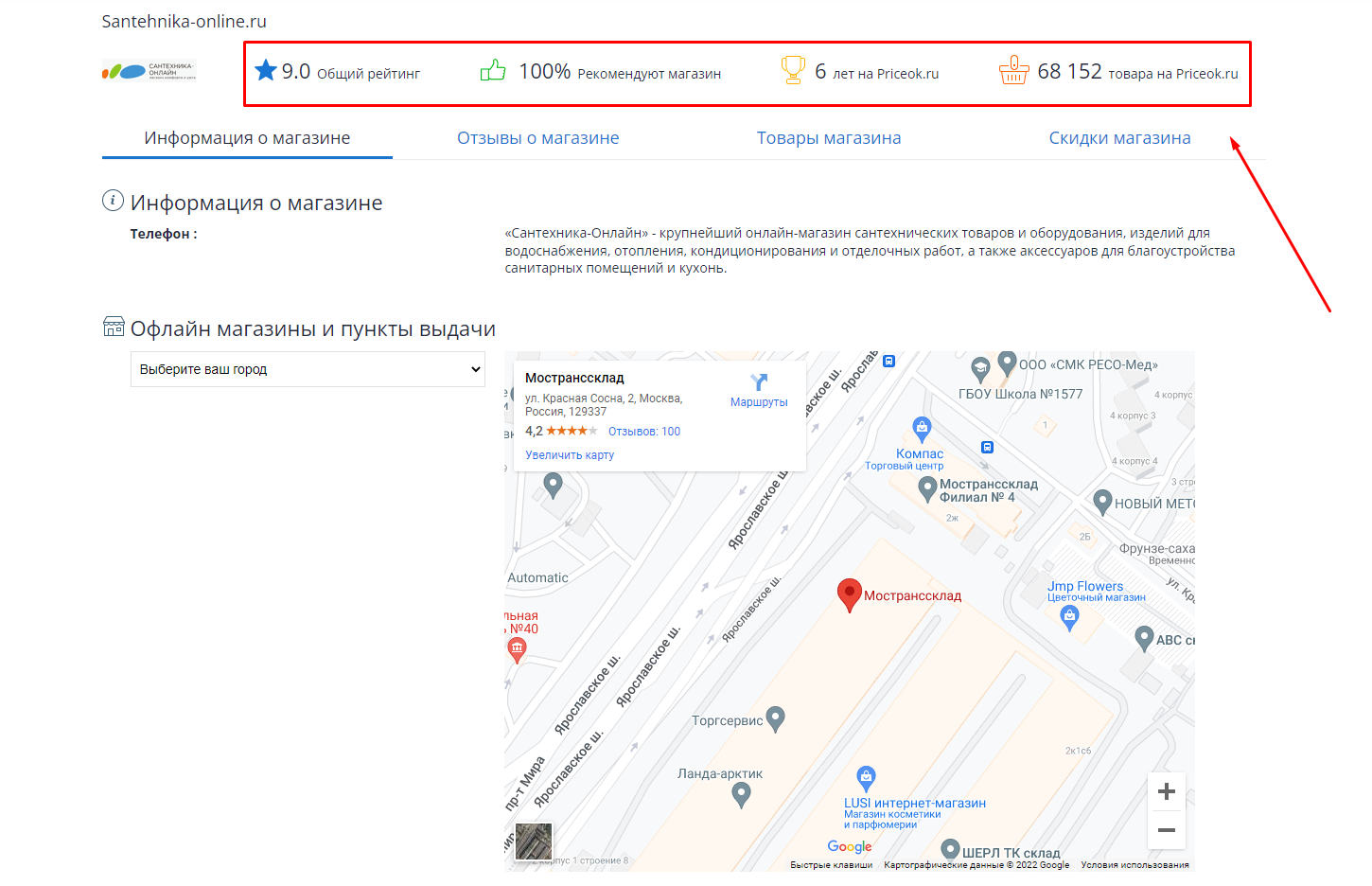The height and width of the screenshot is (886, 1372).
Task: Open the Выберите ваш город dropdown
Action: pos(308,369)
